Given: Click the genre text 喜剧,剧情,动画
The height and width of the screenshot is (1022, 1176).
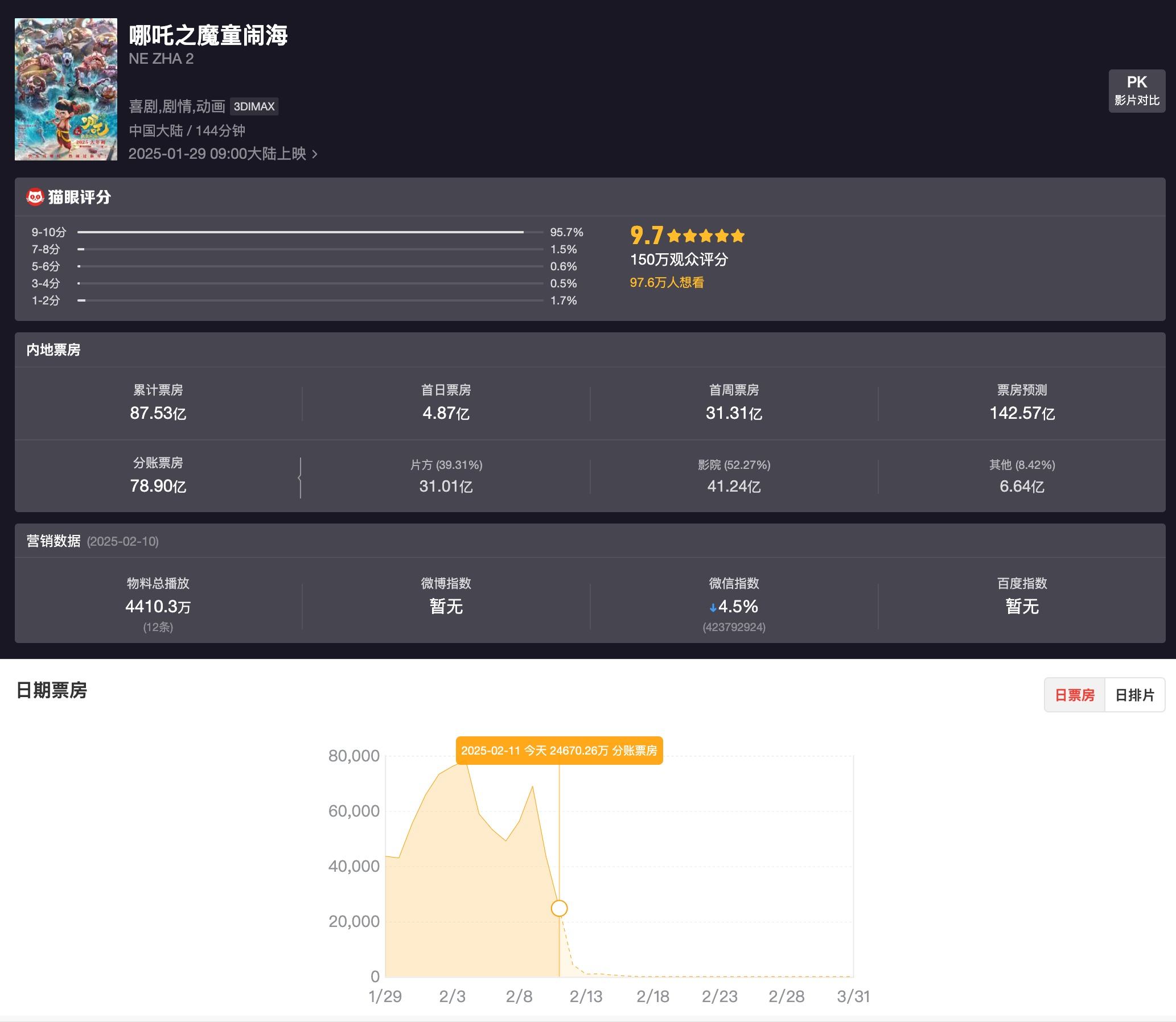Looking at the screenshot, I should tap(177, 106).
